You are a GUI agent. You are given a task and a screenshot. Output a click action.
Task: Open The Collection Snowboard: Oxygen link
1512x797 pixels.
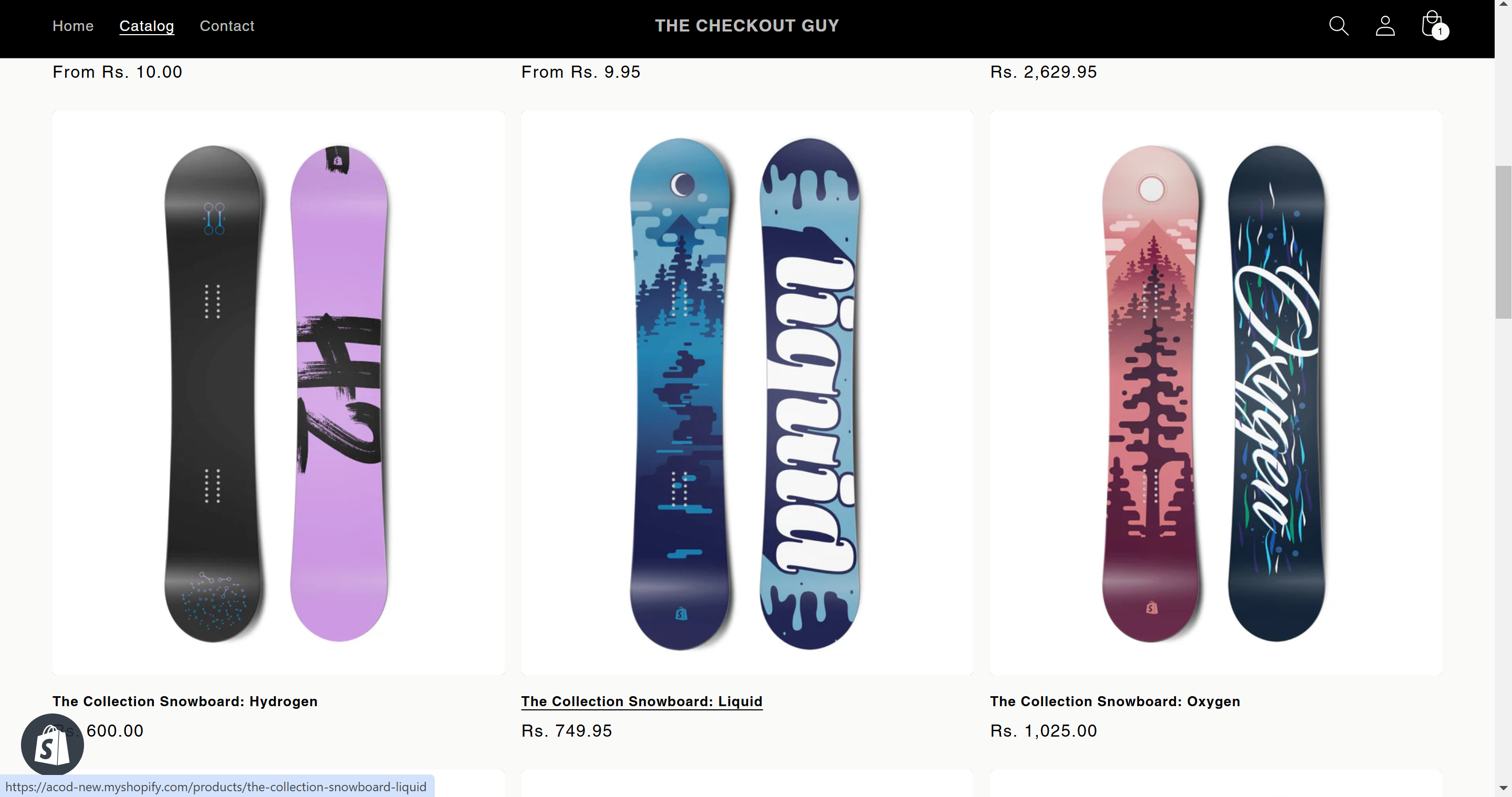tap(1114, 701)
